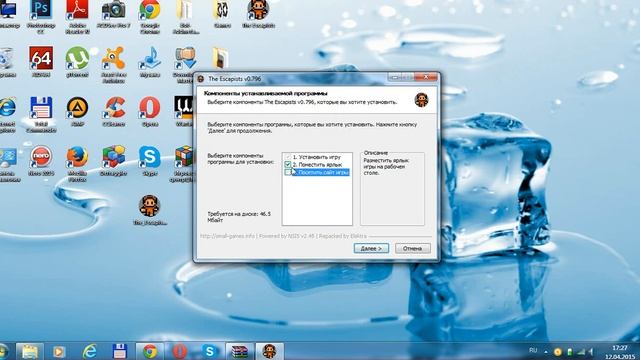Toggle the '2. Поместить ярлык' checkbox

288,164
